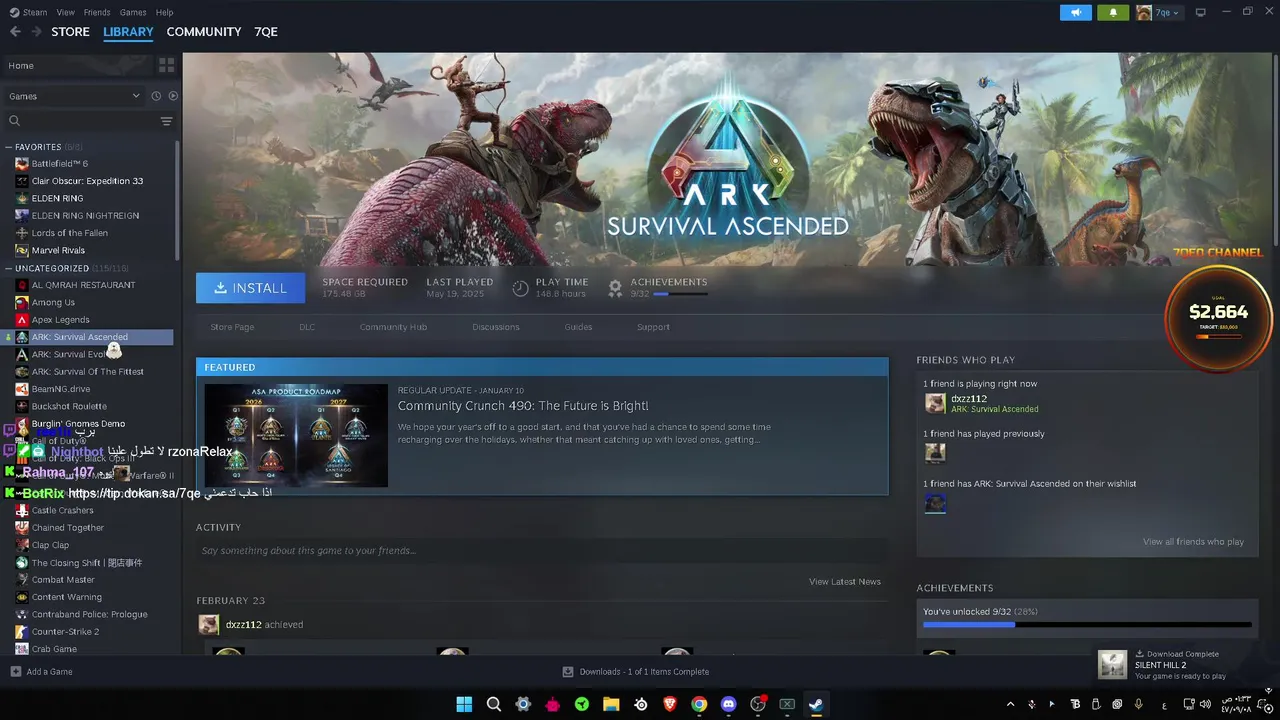Toggle the show ready-to-play games filter
Image resolution: width=1280 pixels, height=720 pixels.
coord(173,96)
